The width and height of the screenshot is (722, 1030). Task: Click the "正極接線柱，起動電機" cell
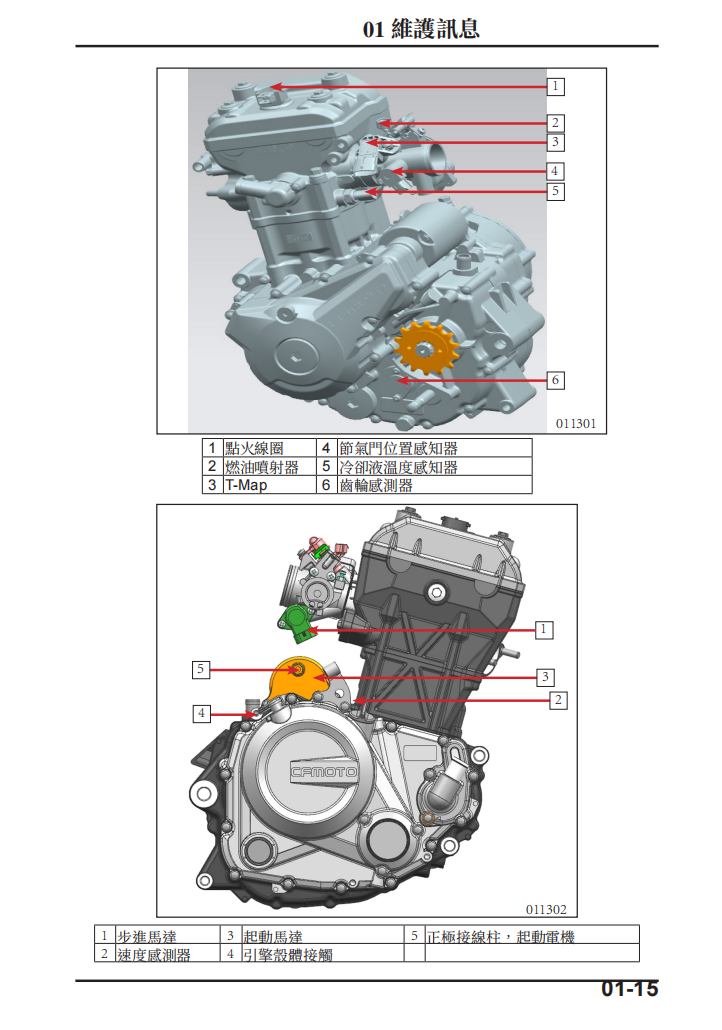coord(531,935)
